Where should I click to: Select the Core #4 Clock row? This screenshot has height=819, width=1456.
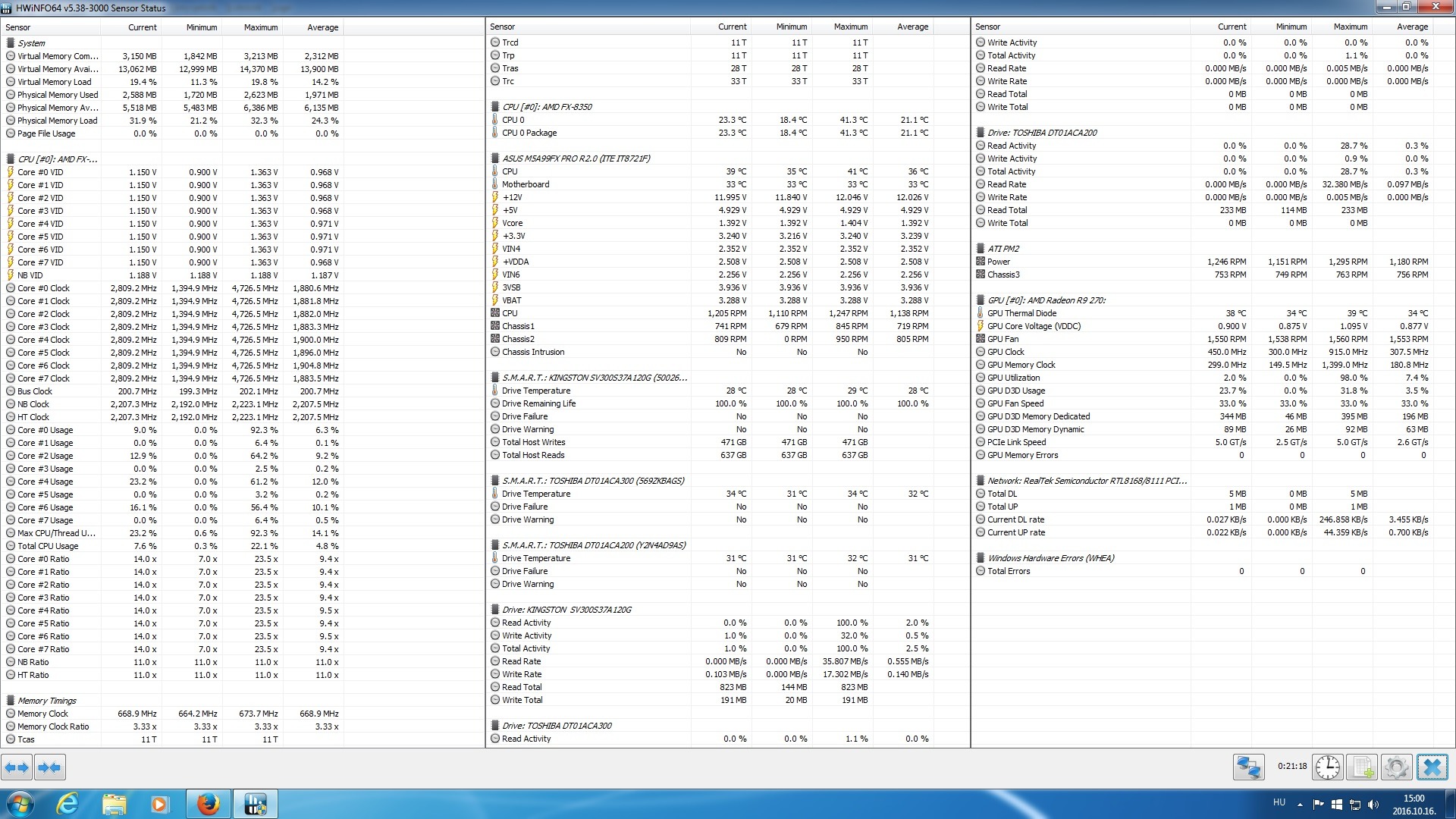pos(174,340)
